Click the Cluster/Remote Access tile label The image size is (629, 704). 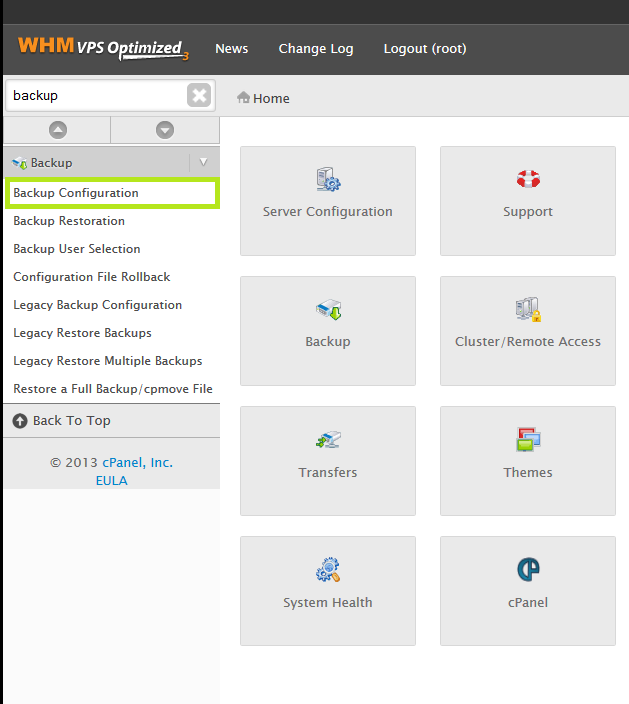[528, 342]
